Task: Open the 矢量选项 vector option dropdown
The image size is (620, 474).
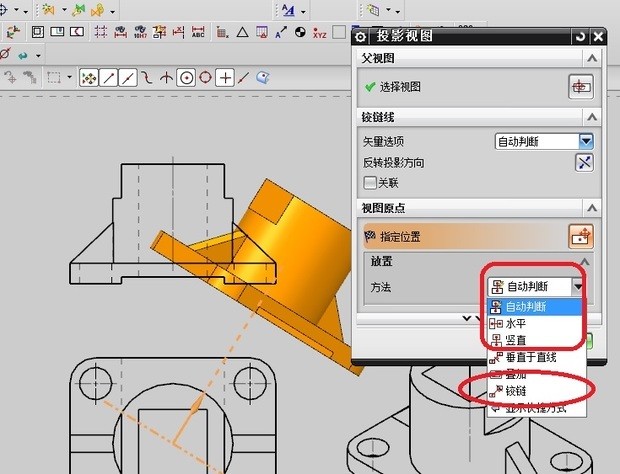Action: tap(545, 142)
